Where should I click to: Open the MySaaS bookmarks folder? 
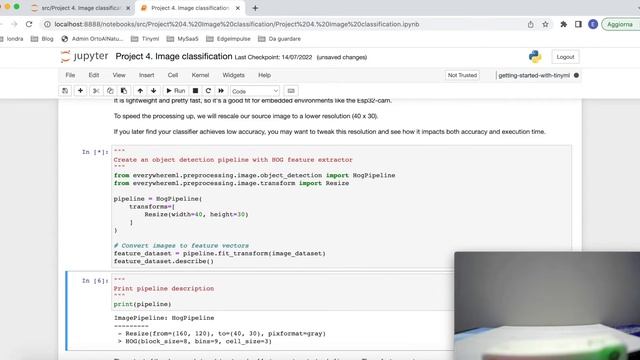tap(183, 39)
